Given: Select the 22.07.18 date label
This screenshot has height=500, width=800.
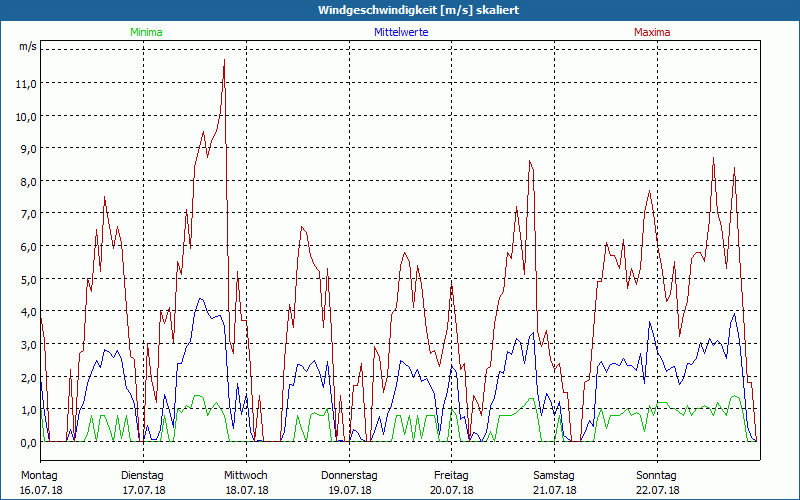Looking at the screenshot, I should coord(657,490).
